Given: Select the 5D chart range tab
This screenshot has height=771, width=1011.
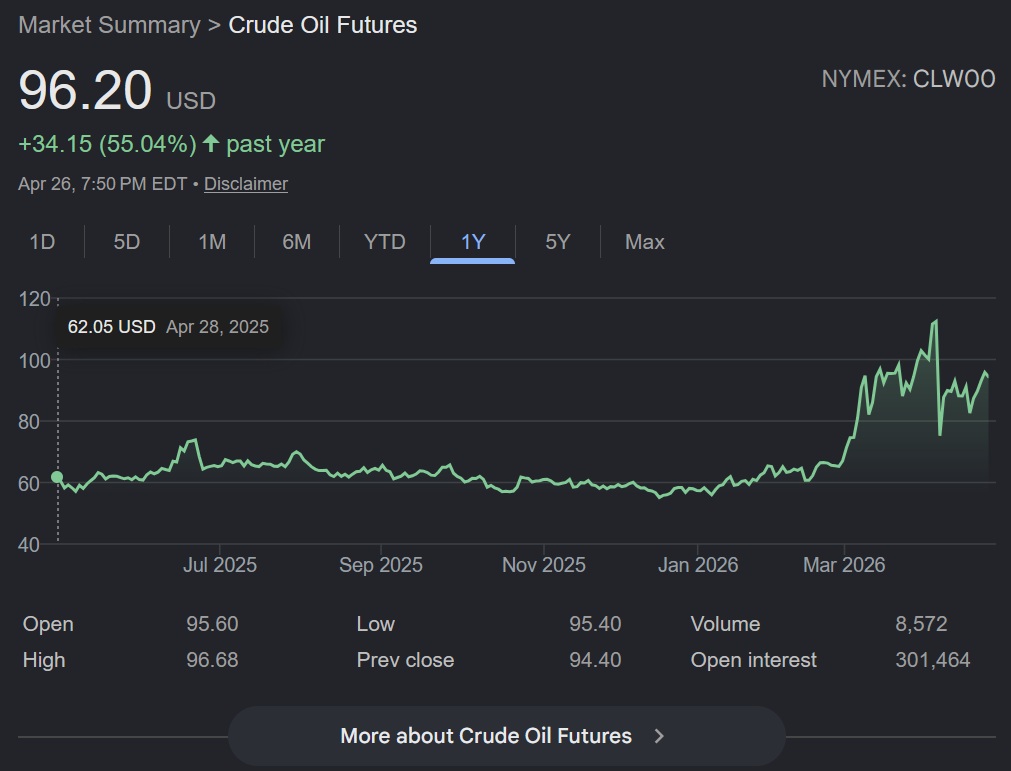Looking at the screenshot, I should (x=127, y=242).
